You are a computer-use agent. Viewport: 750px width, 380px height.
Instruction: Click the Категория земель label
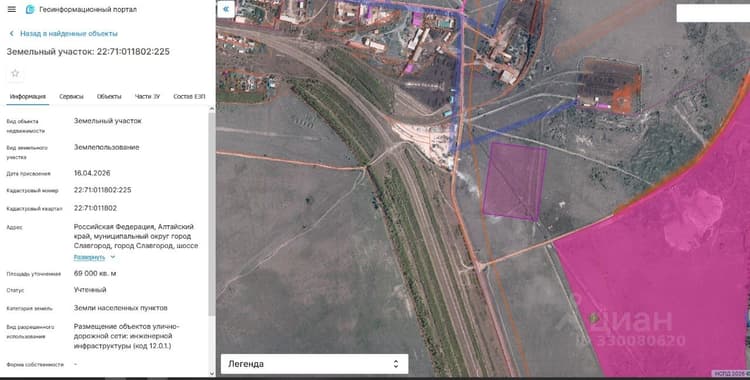pos(30,309)
